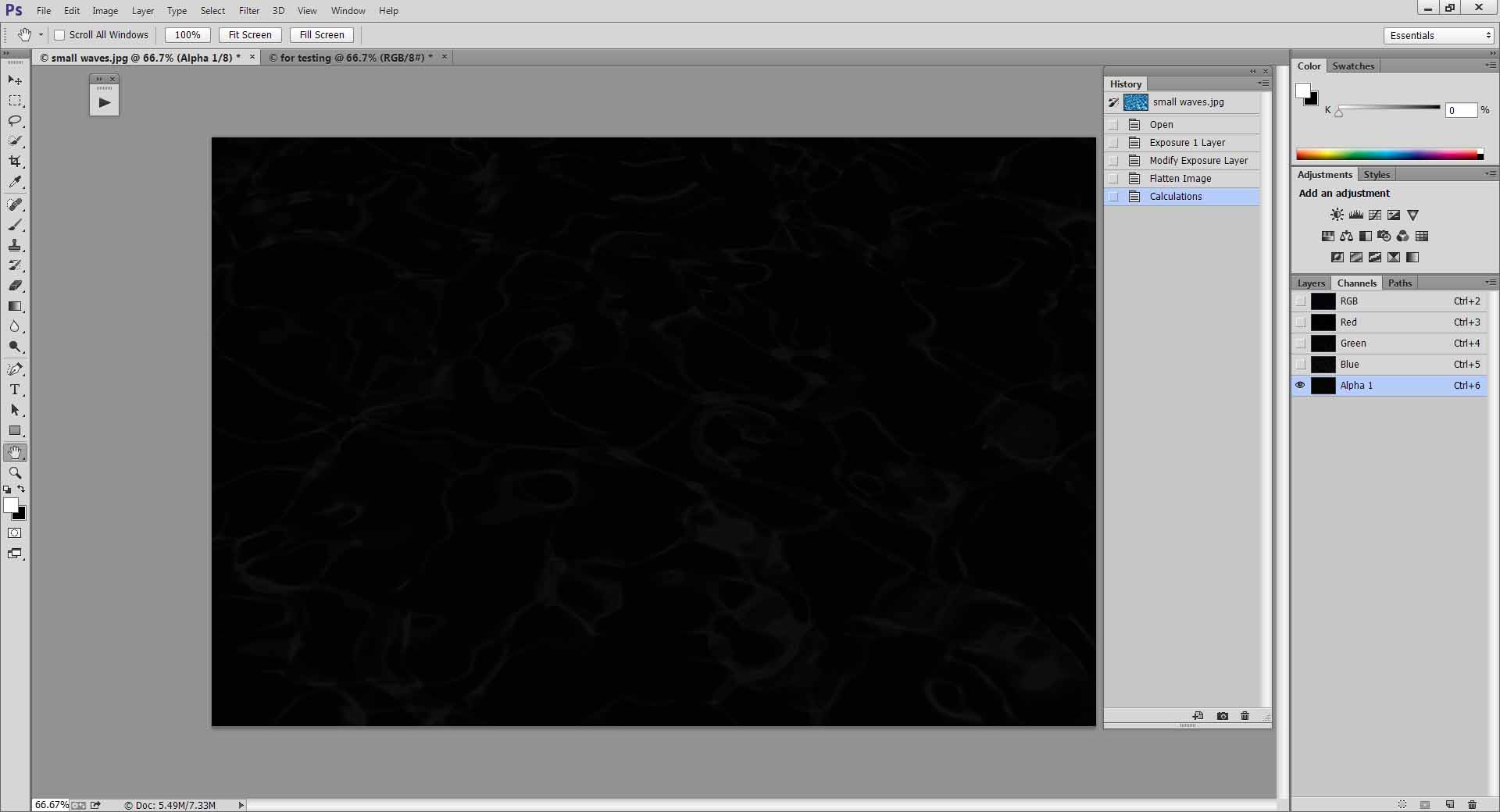The width and height of the screenshot is (1500, 812).
Task: Reset default foreground and background colors
Action: coord(7,490)
